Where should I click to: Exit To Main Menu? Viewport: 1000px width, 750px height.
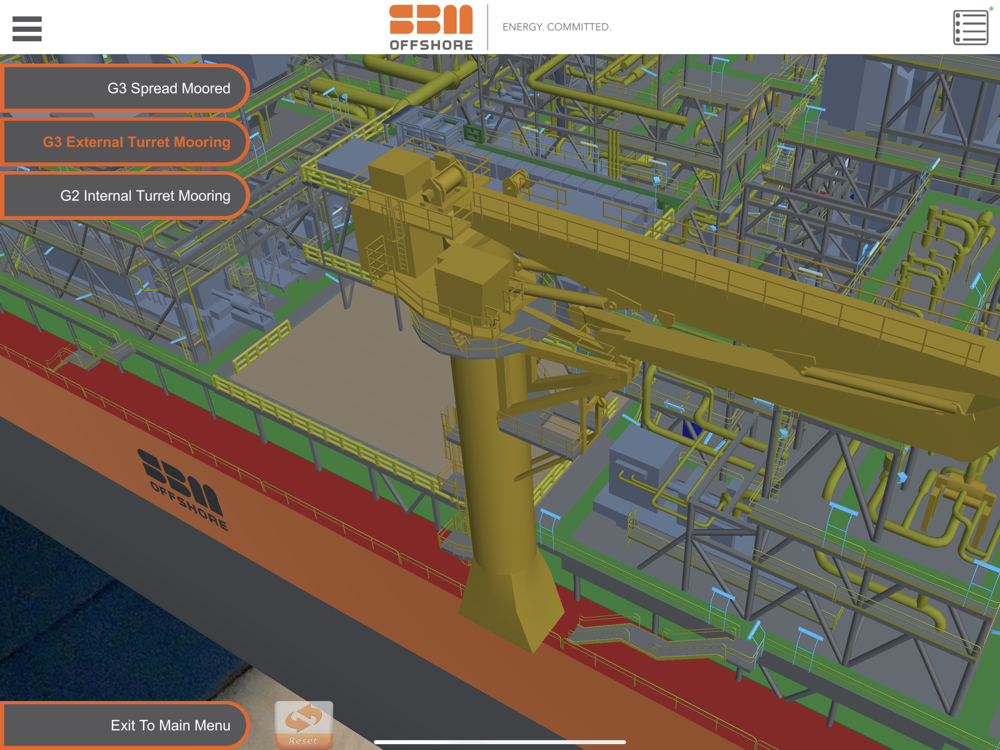(x=124, y=725)
